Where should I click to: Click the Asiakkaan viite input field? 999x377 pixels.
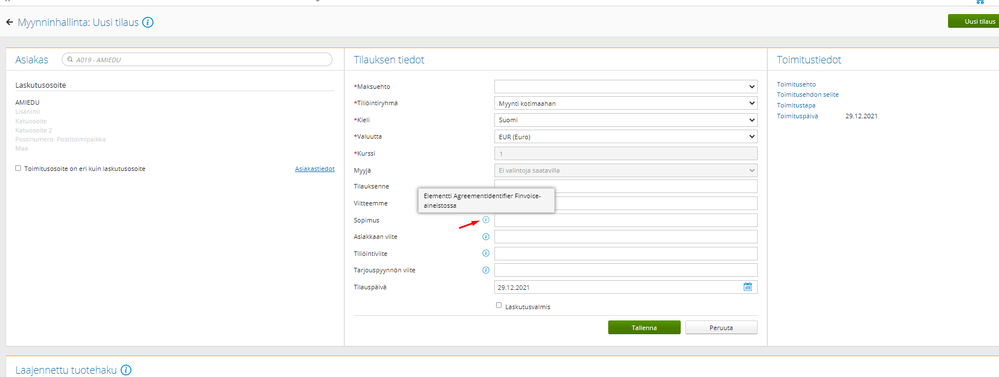click(x=626, y=236)
